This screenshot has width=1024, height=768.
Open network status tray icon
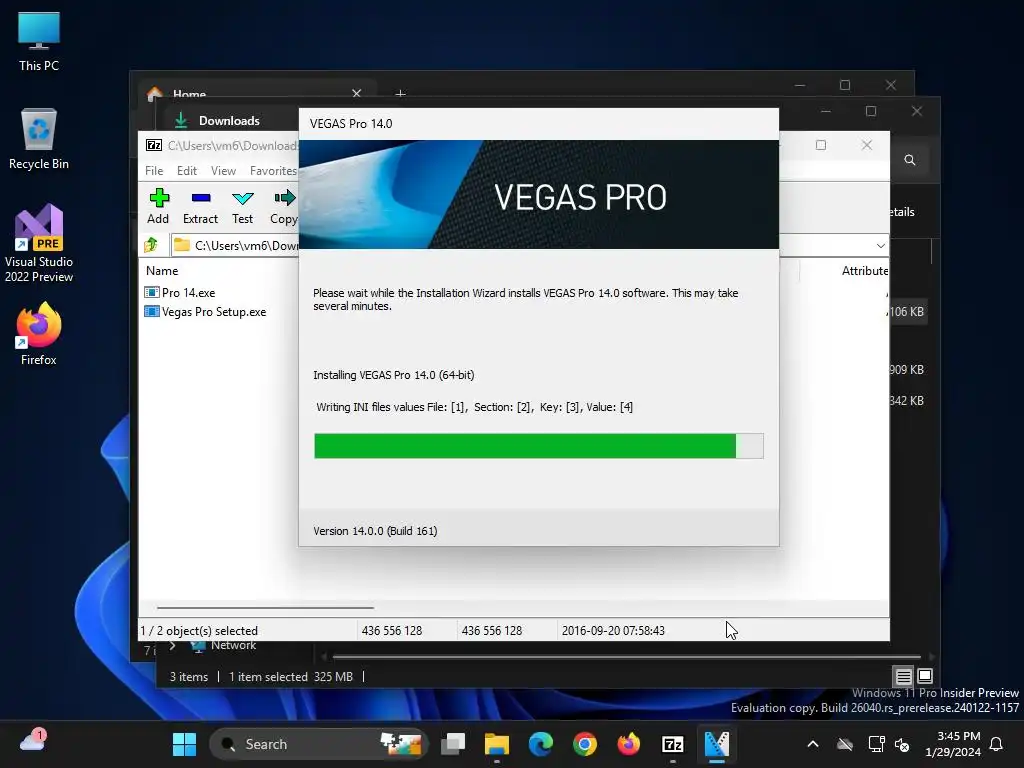point(876,744)
